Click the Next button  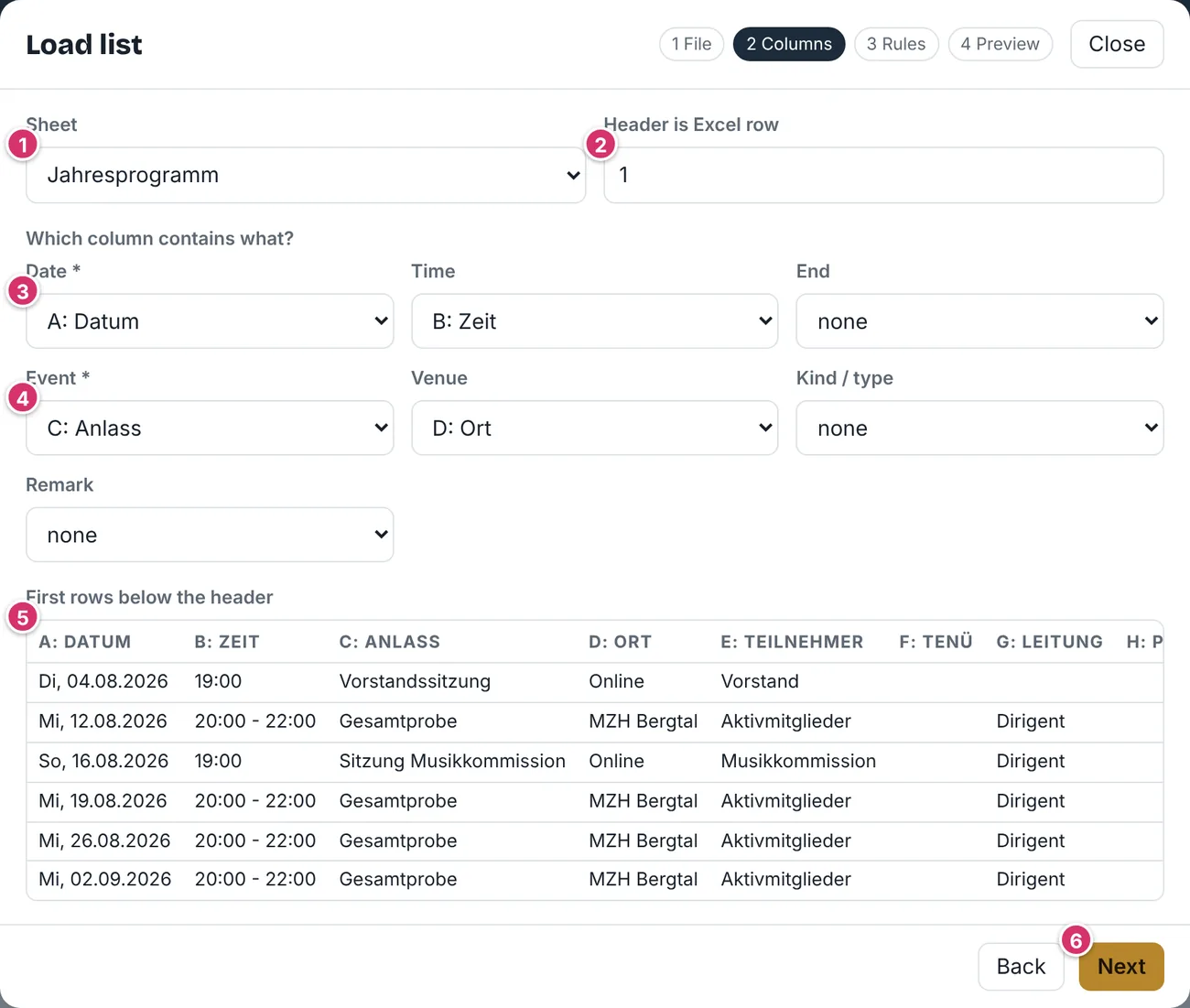pyautogui.click(x=1121, y=967)
